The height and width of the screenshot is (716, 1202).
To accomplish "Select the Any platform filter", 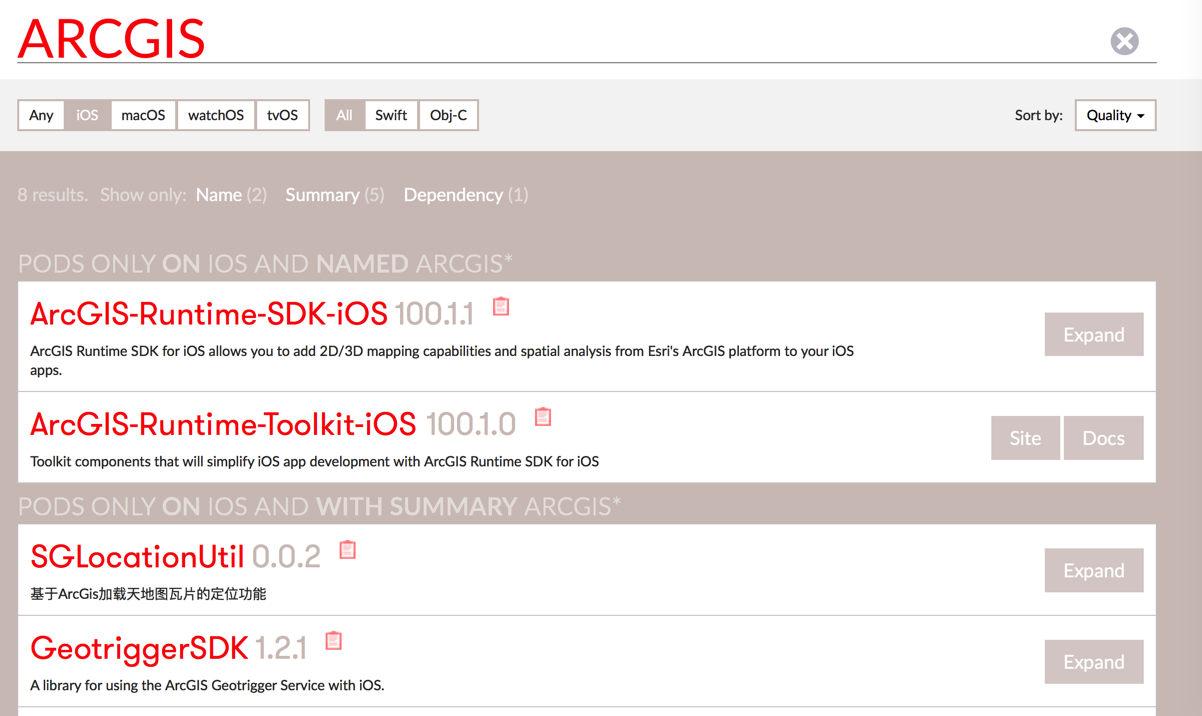I will 41,115.
